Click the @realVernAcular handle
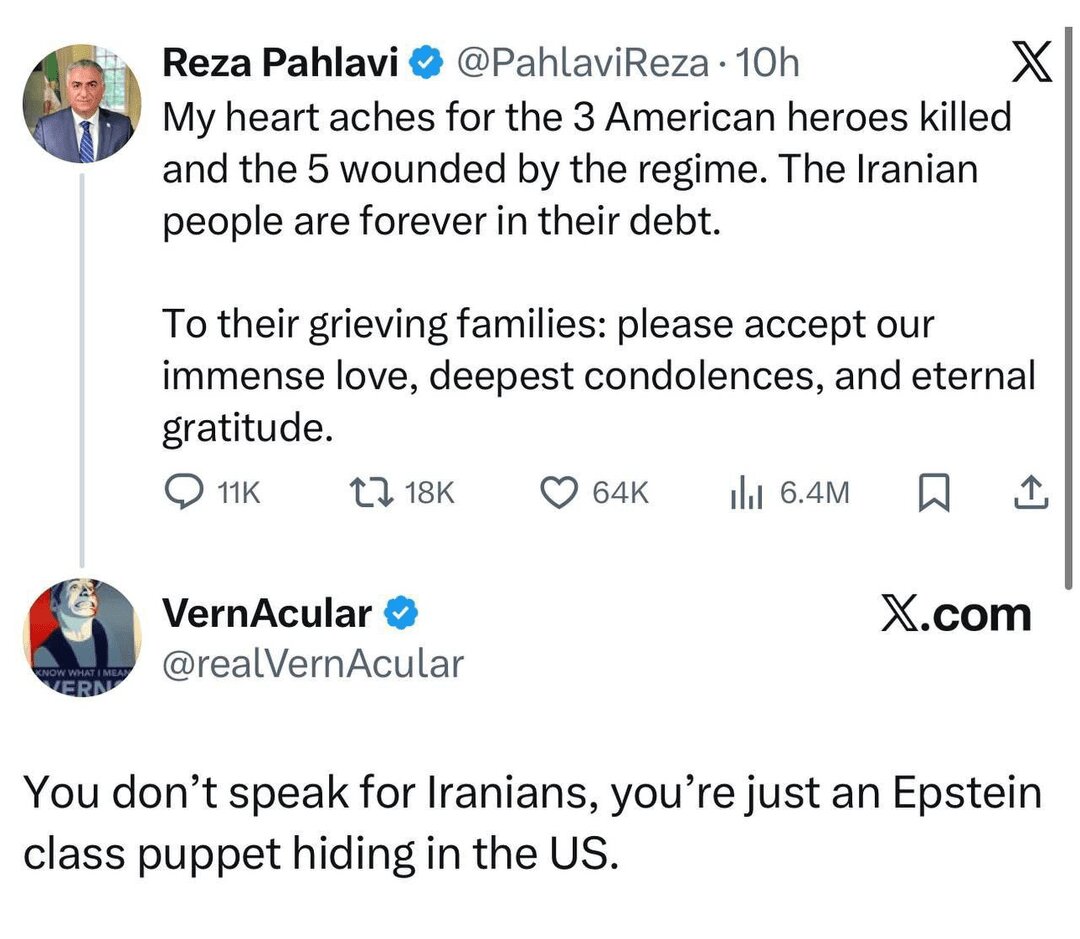Screen dimensions: 1080x939 click(x=313, y=663)
